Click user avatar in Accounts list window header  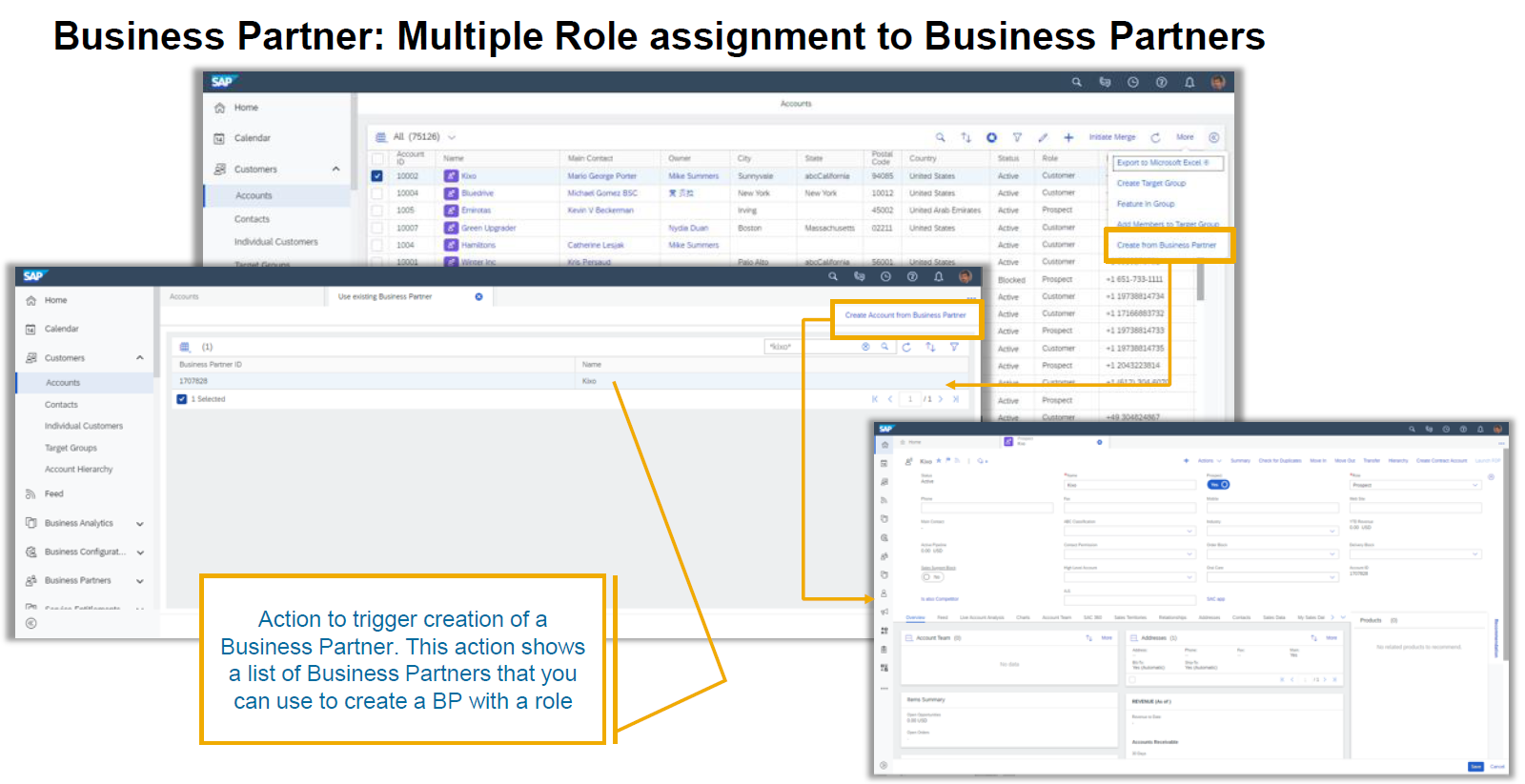[1217, 82]
